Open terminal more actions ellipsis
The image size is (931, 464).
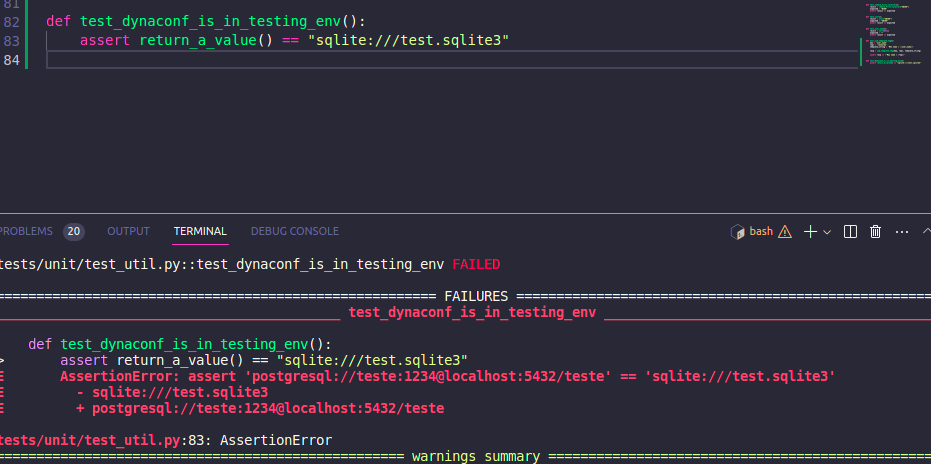click(x=902, y=232)
